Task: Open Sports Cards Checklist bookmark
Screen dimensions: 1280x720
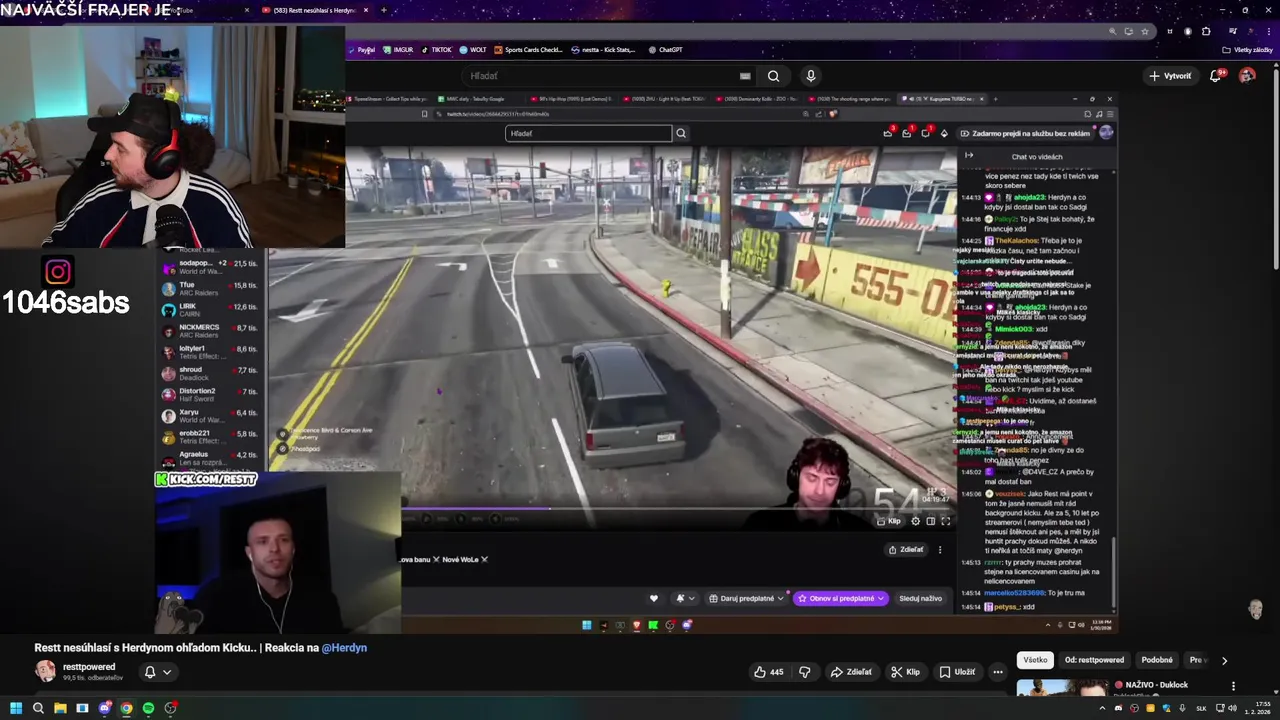Action: tap(529, 50)
